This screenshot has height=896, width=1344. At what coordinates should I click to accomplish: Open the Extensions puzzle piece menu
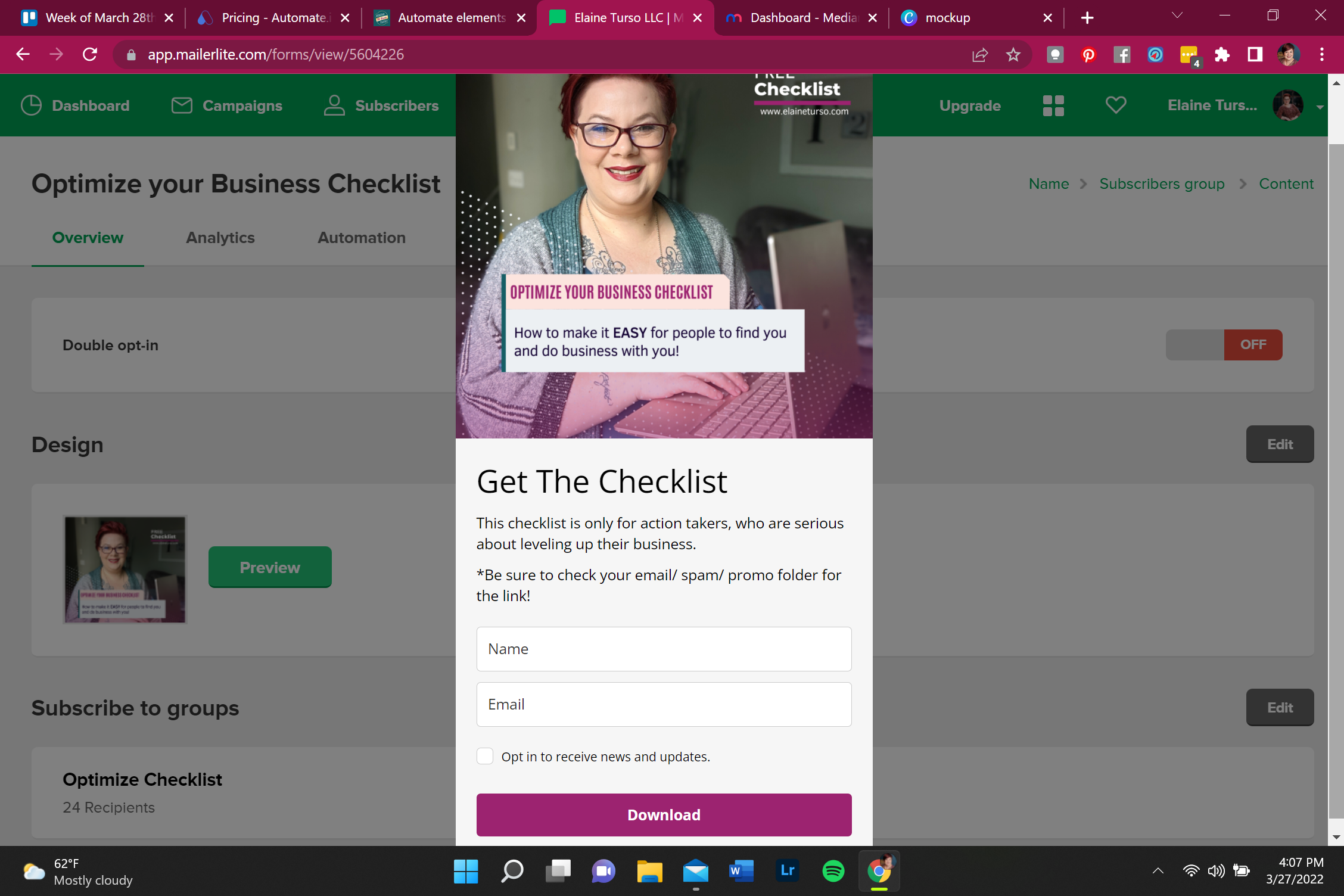1222,55
